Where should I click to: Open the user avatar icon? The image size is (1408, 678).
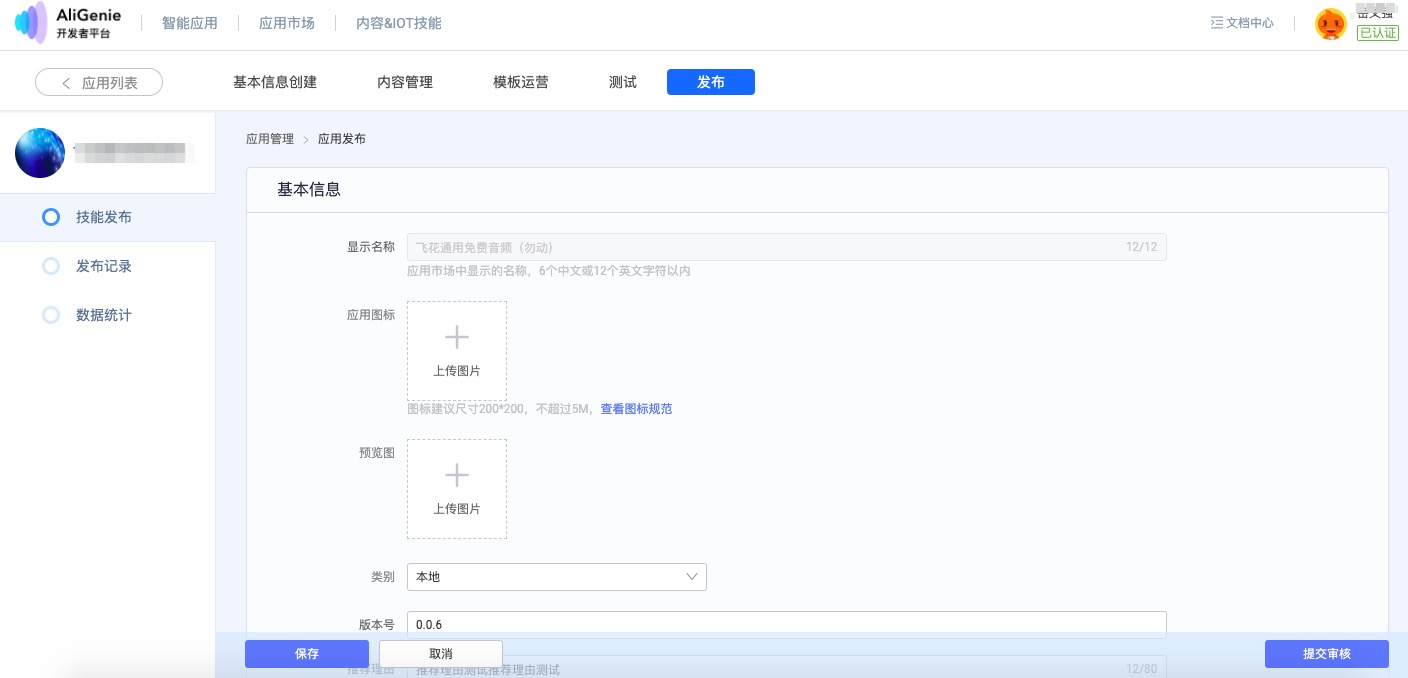tap(1331, 24)
